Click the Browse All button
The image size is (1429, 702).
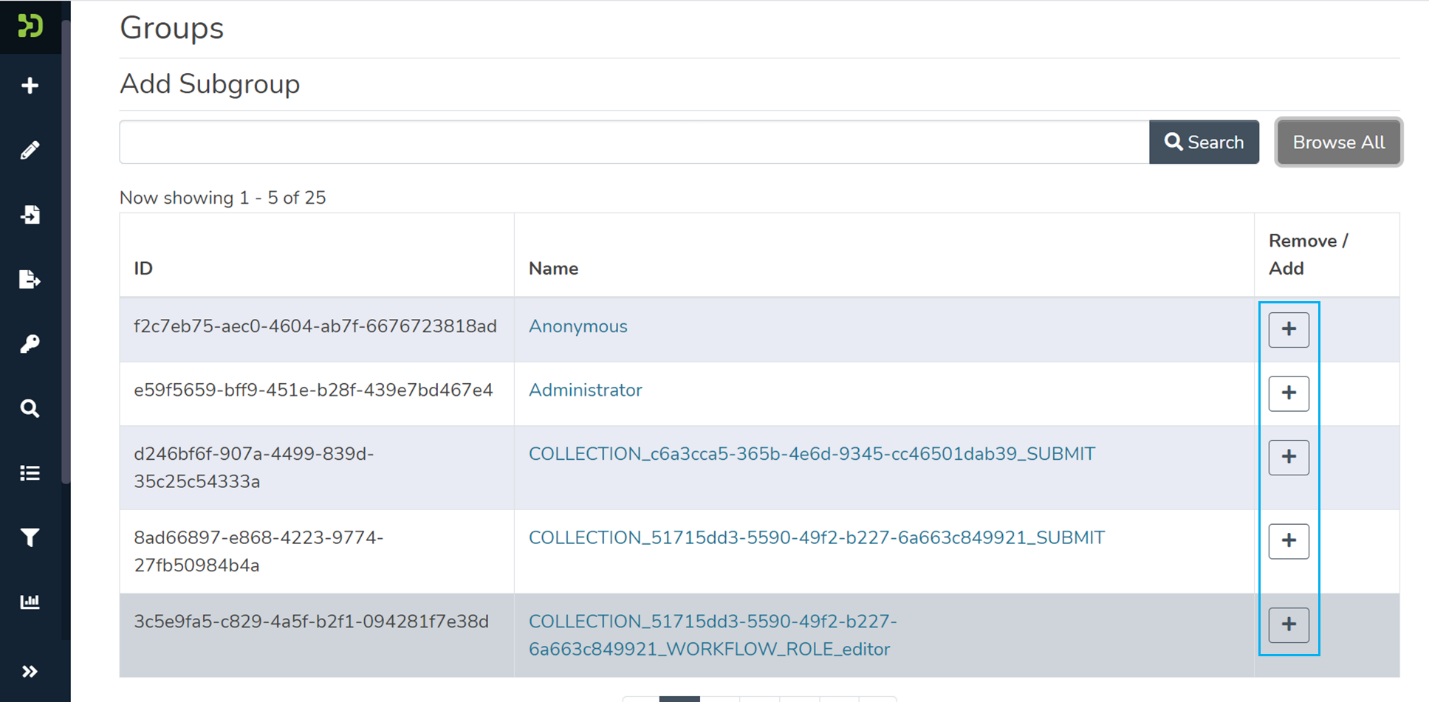tap(1338, 142)
